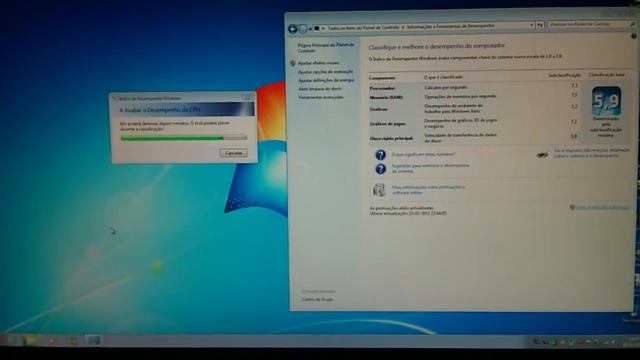Open 'Ajustar efeitos visuais' link

pyautogui.click(x=318, y=63)
